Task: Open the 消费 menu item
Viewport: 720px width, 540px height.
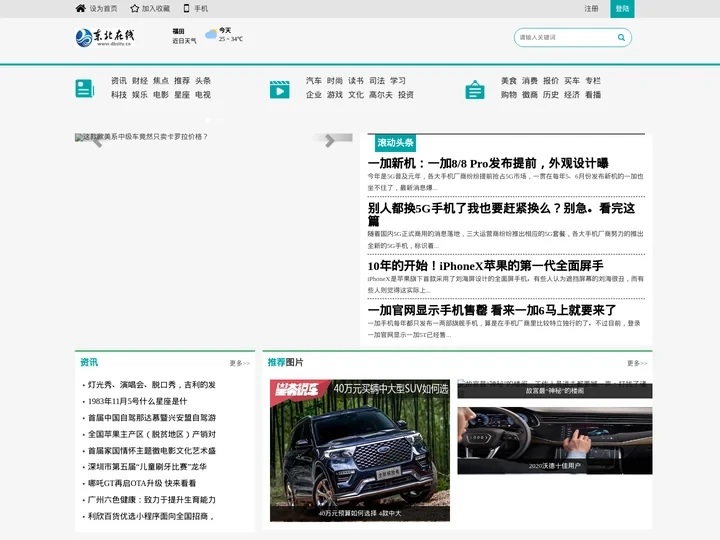Action: point(530,81)
